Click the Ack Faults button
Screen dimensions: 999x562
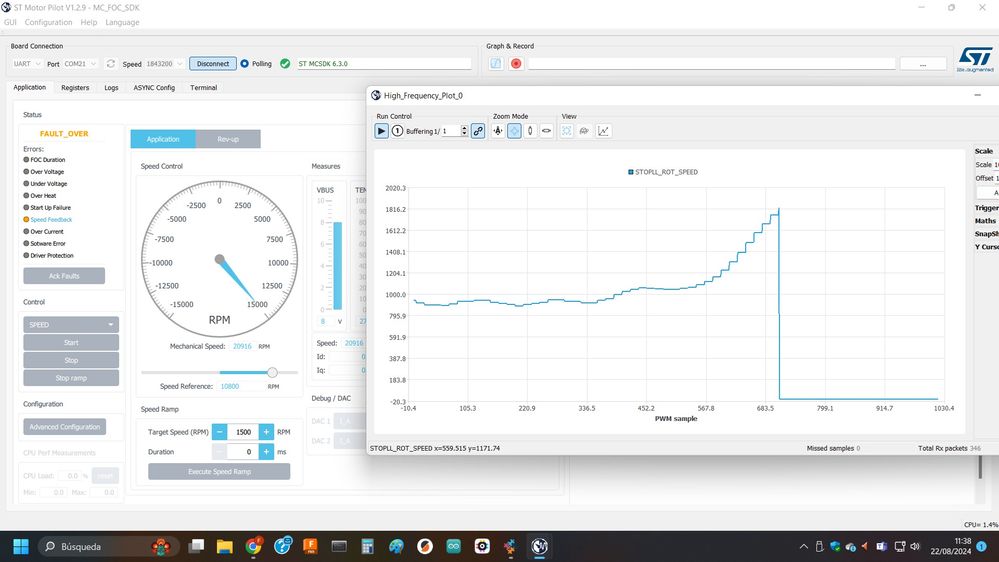[64, 276]
